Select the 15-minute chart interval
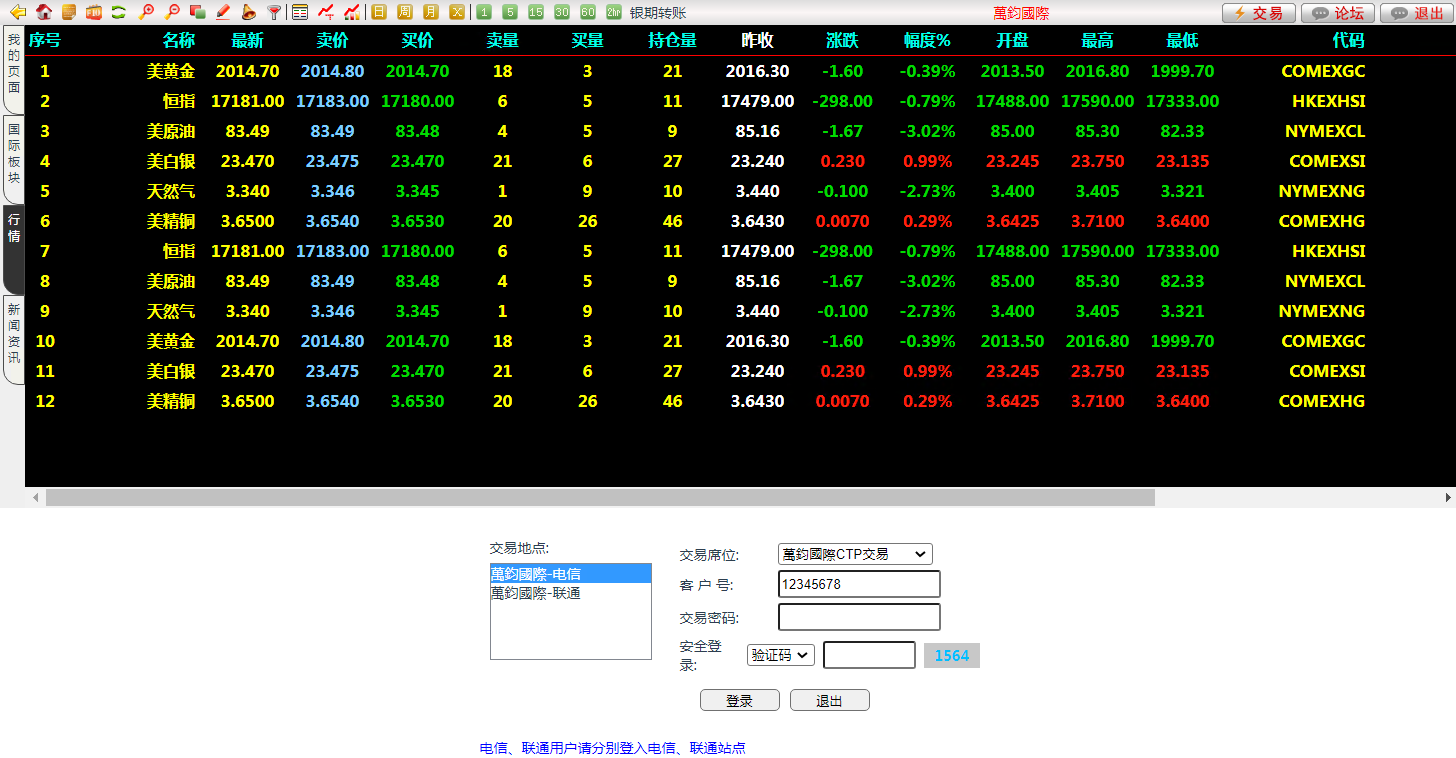 click(536, 12)
